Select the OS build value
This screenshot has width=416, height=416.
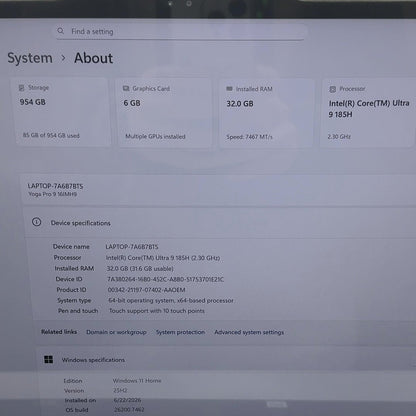click(129, 410)
